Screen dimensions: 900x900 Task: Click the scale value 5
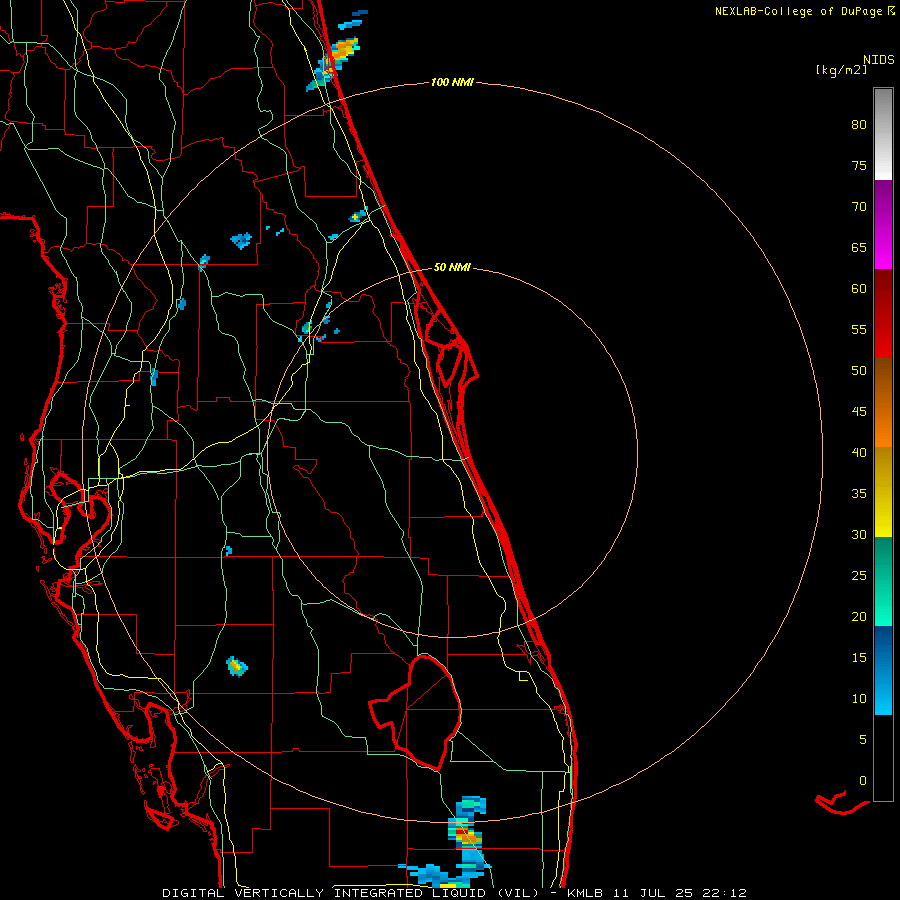[x=863, y=740]
